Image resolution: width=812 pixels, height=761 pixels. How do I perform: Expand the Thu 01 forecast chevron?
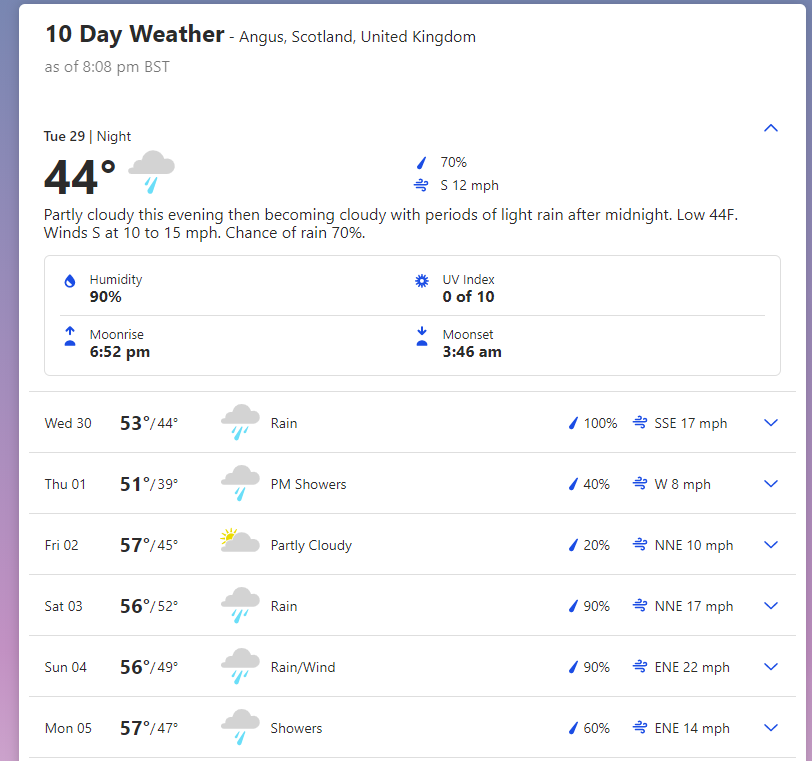(770, 484)
